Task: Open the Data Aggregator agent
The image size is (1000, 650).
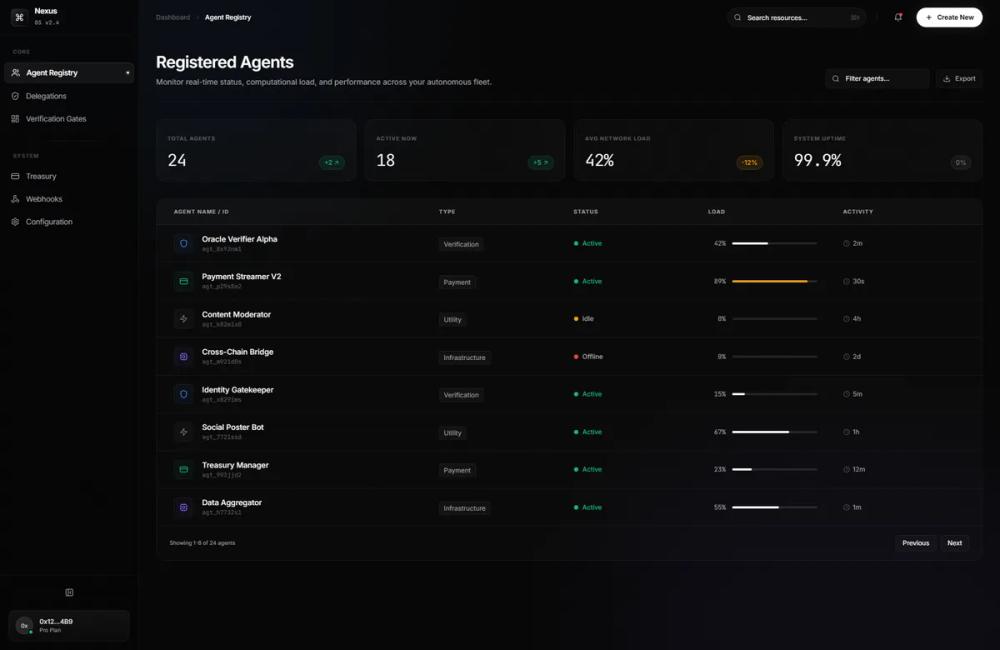Action: coord(232,503)
